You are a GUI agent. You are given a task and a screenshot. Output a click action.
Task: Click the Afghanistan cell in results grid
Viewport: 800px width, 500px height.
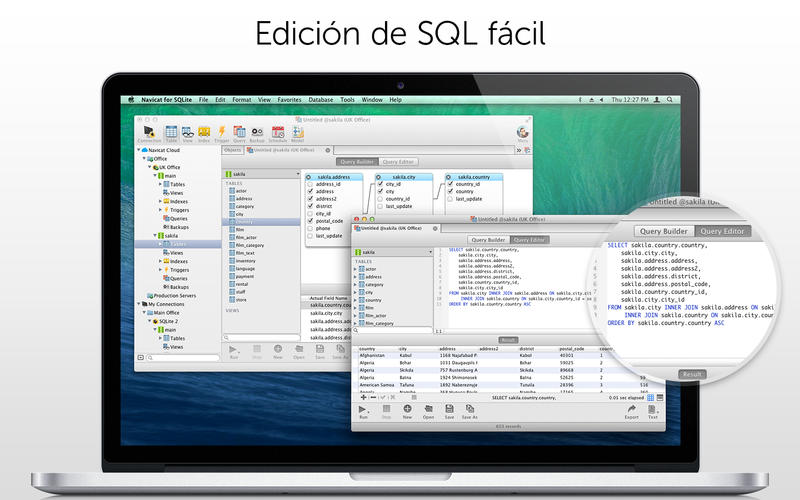[372, 356]
